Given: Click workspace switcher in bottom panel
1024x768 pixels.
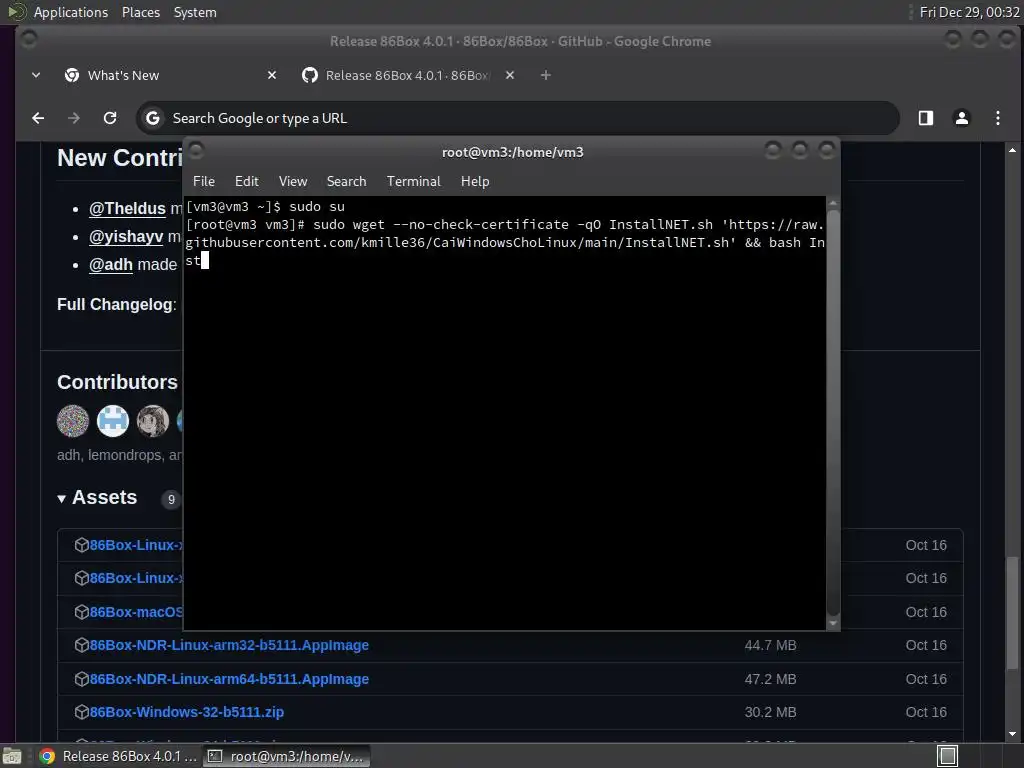Looking at the screenshot, I should [x=948, y=756].
